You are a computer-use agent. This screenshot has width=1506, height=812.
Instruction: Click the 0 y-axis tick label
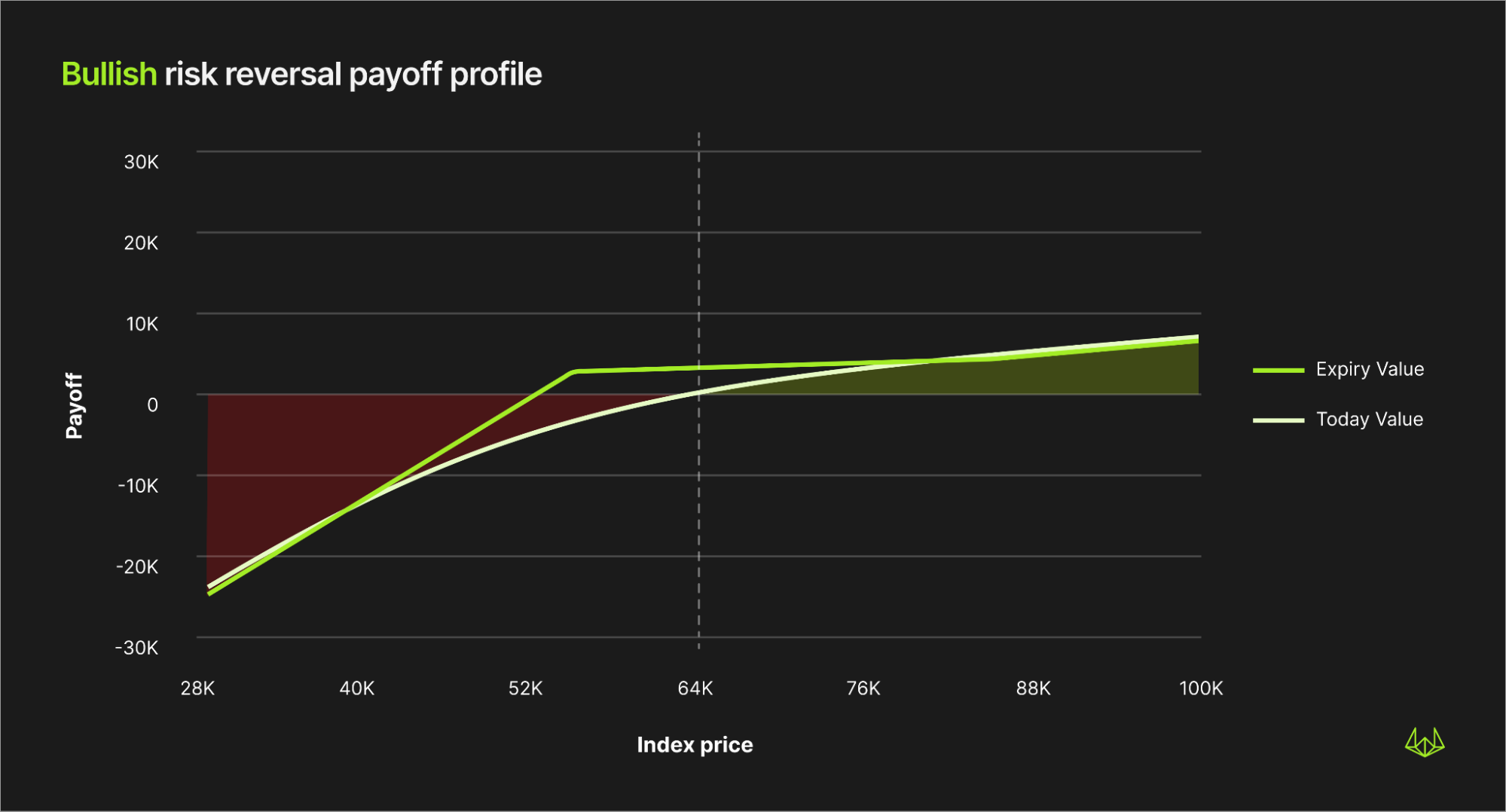[152, 405]
